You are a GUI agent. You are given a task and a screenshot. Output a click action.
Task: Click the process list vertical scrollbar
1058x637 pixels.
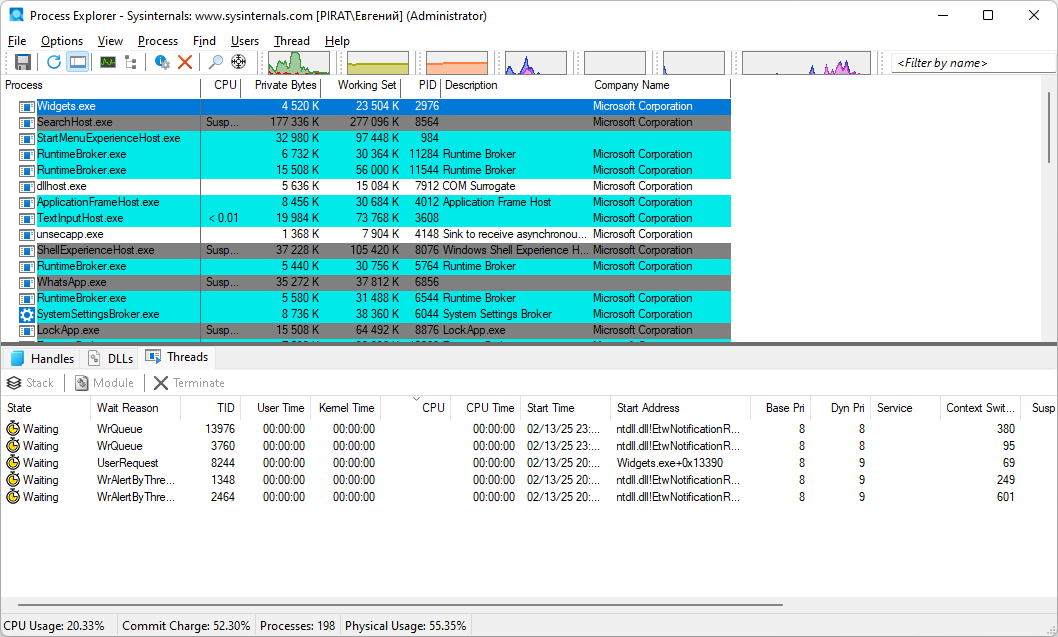(1049, 127)
